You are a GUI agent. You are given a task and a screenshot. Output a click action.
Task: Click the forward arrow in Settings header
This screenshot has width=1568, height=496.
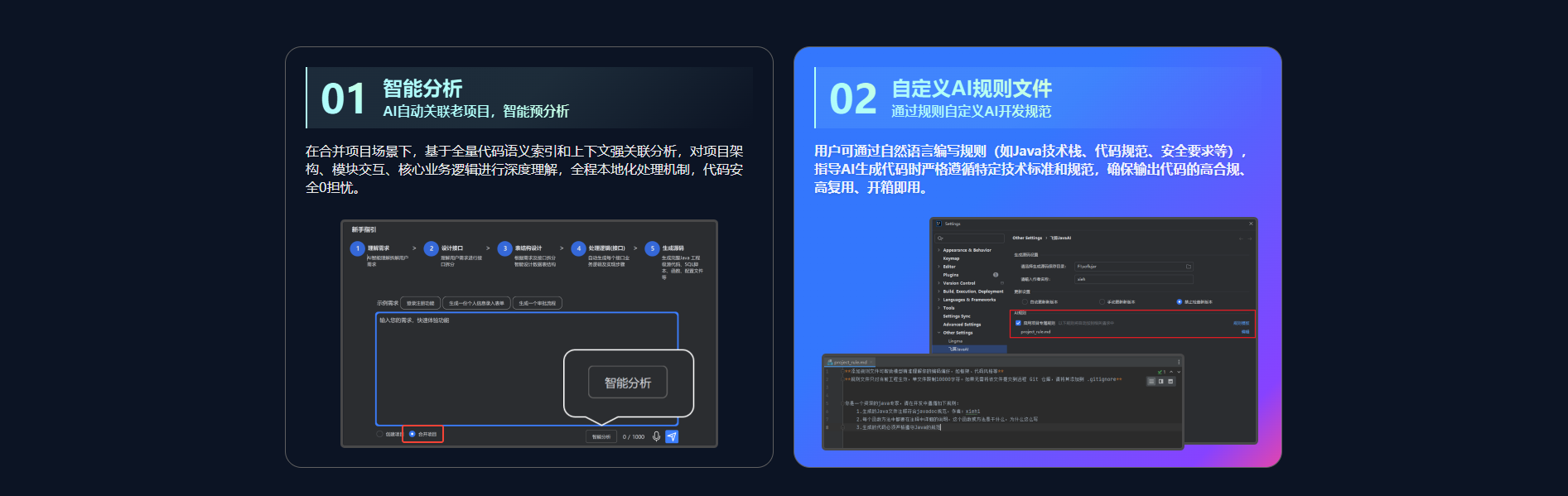tap(1250, 238)
